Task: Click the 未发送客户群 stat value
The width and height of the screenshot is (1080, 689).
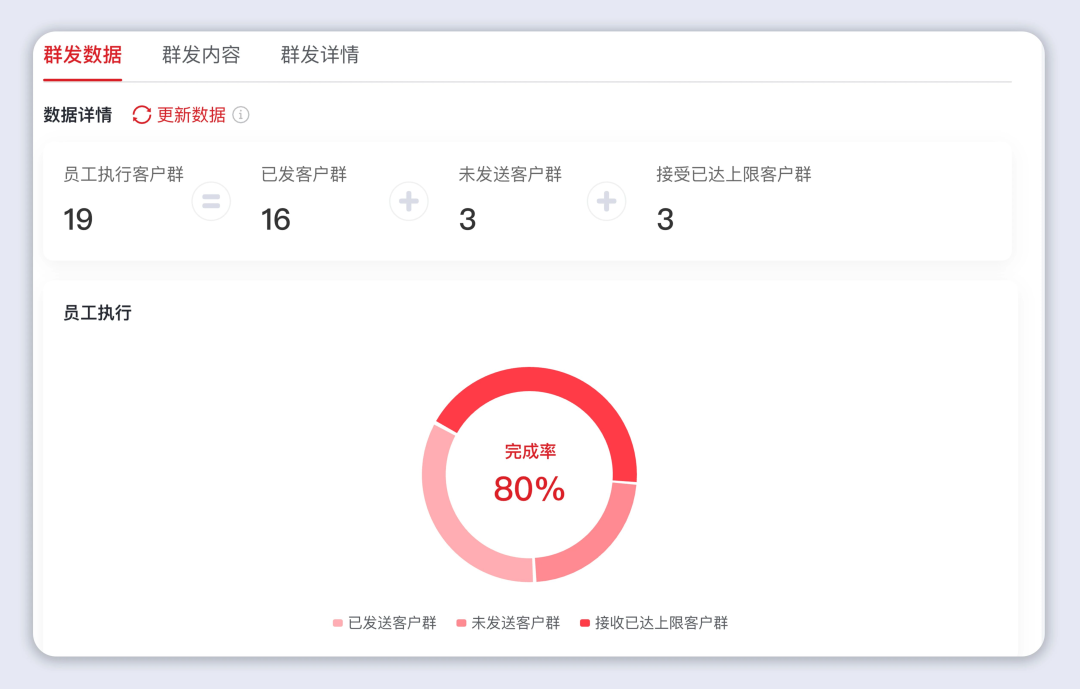Action: click(x=467, y=220)
